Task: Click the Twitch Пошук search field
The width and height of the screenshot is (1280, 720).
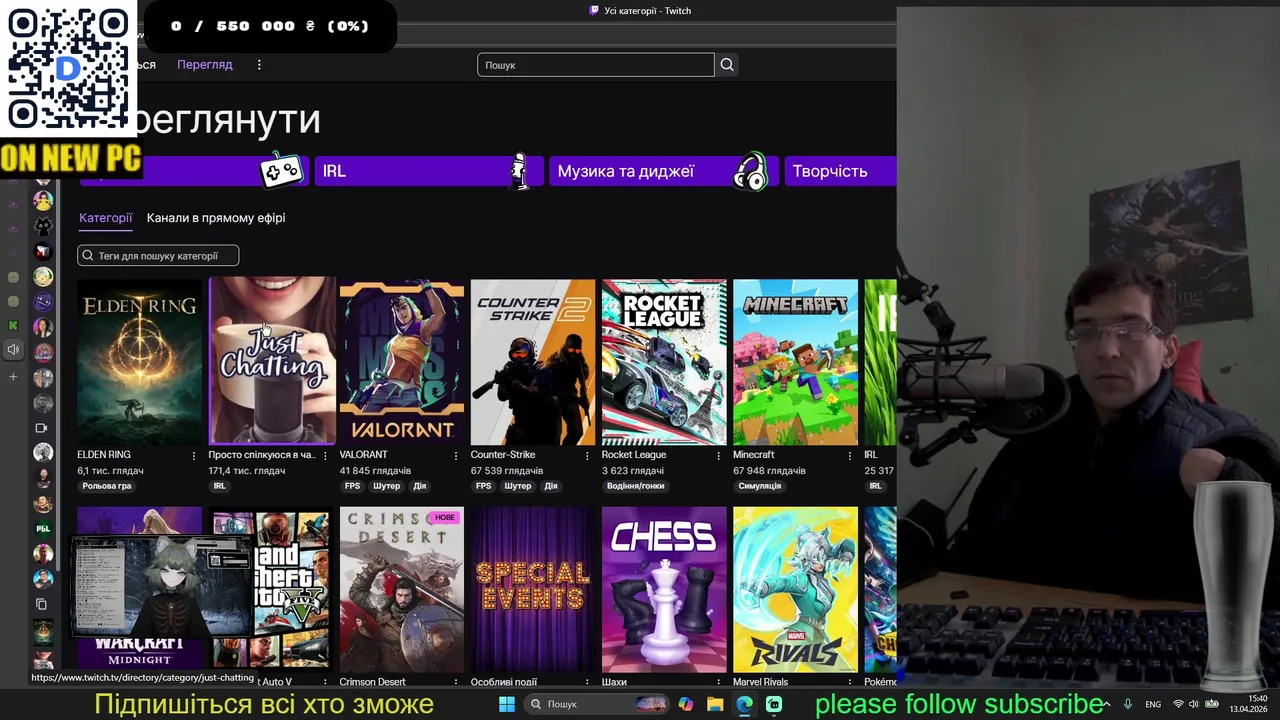Action: (596, 65)
